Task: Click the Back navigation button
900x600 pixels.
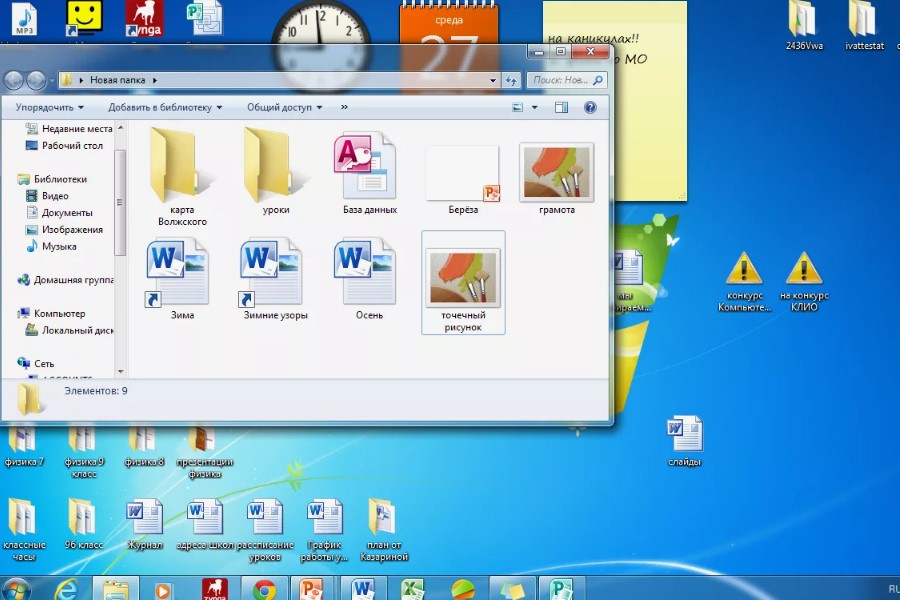Action: click(15, 80)
